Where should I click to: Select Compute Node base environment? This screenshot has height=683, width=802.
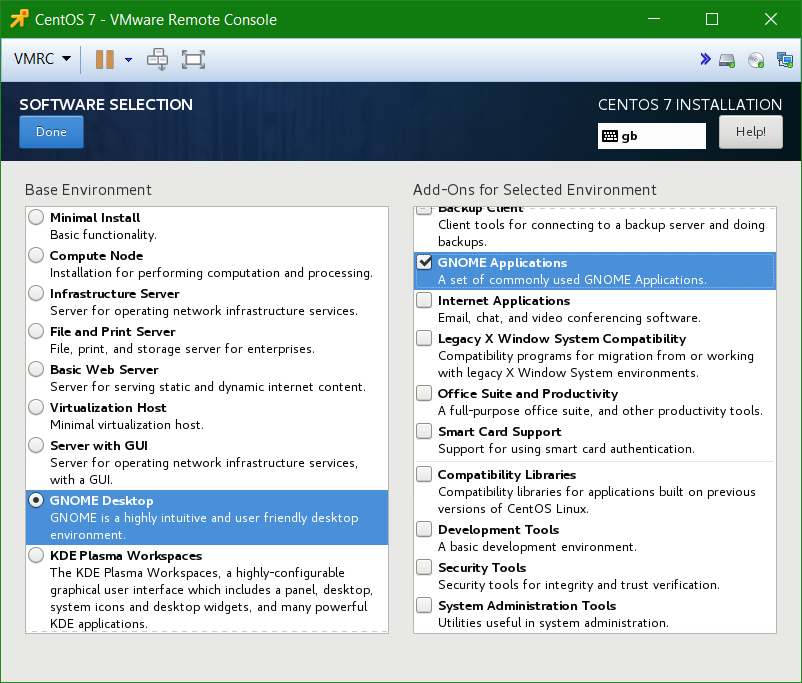tap(36, 255)
